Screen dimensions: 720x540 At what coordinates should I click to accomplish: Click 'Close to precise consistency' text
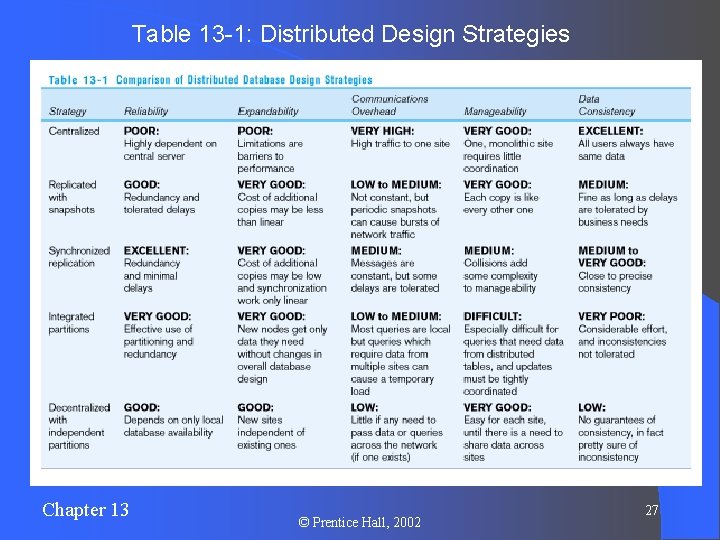615,282
